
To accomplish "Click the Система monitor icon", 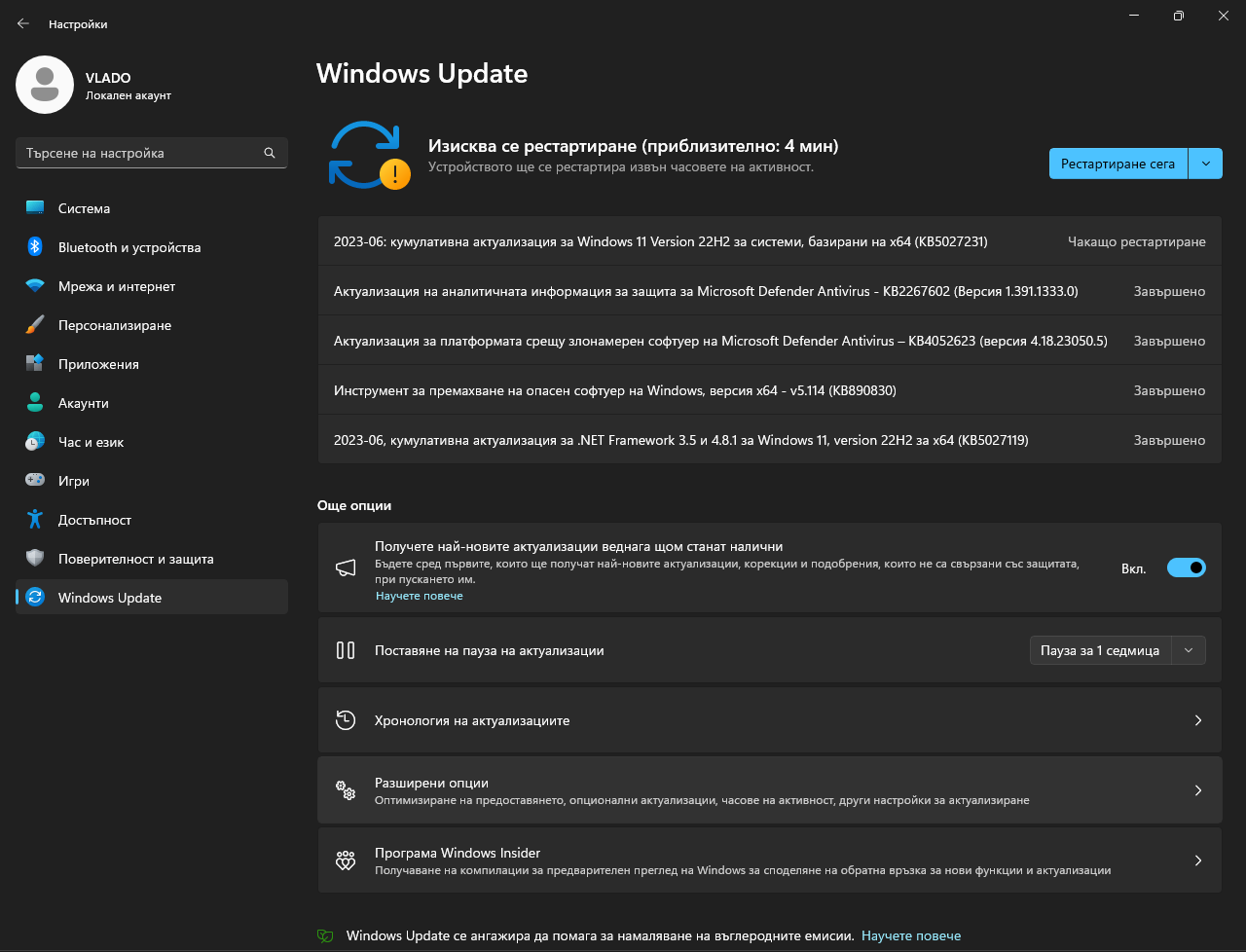I will (x=35, y=208).
